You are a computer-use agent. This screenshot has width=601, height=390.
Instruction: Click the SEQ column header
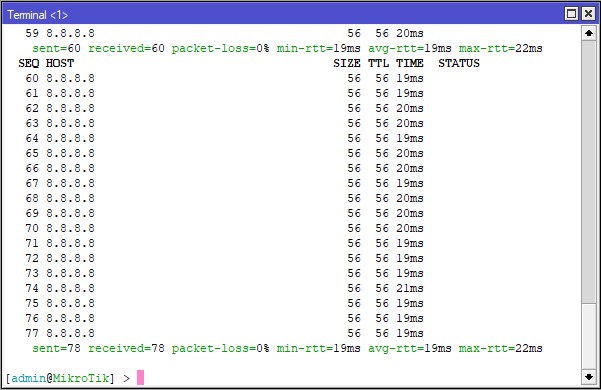pos(28,63)
